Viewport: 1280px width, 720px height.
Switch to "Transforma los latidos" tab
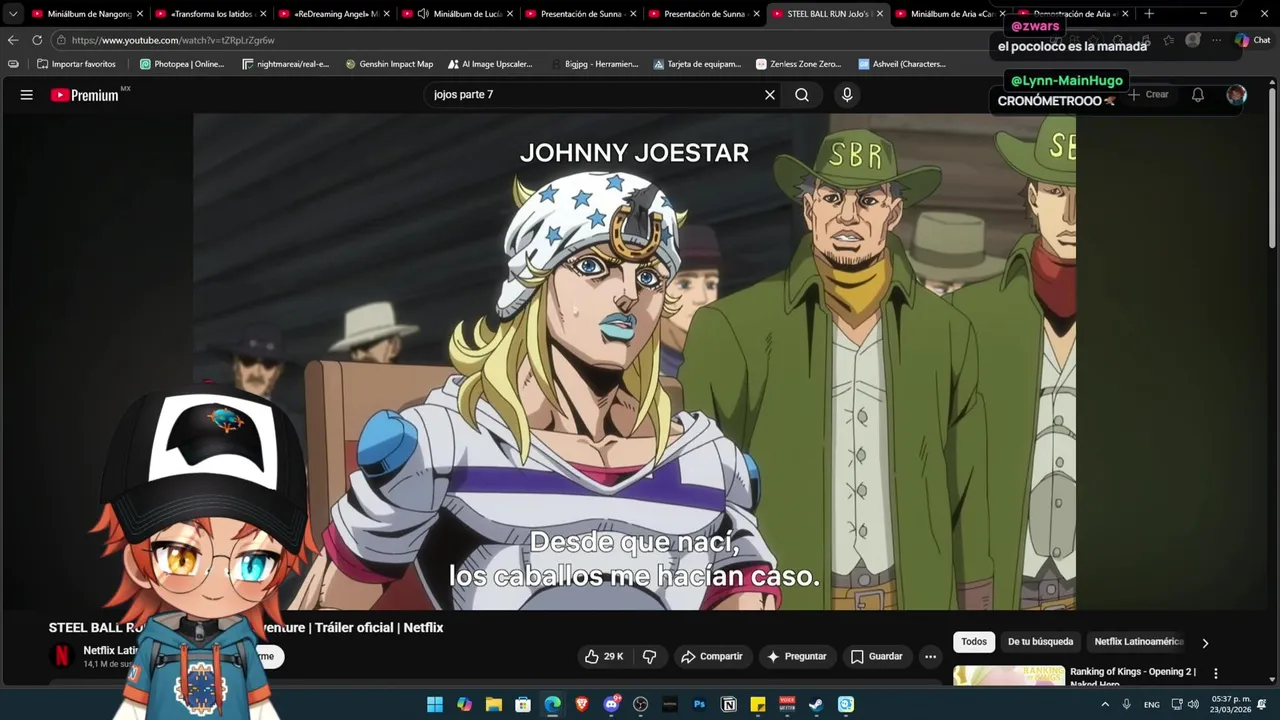(x=211, y=14)
